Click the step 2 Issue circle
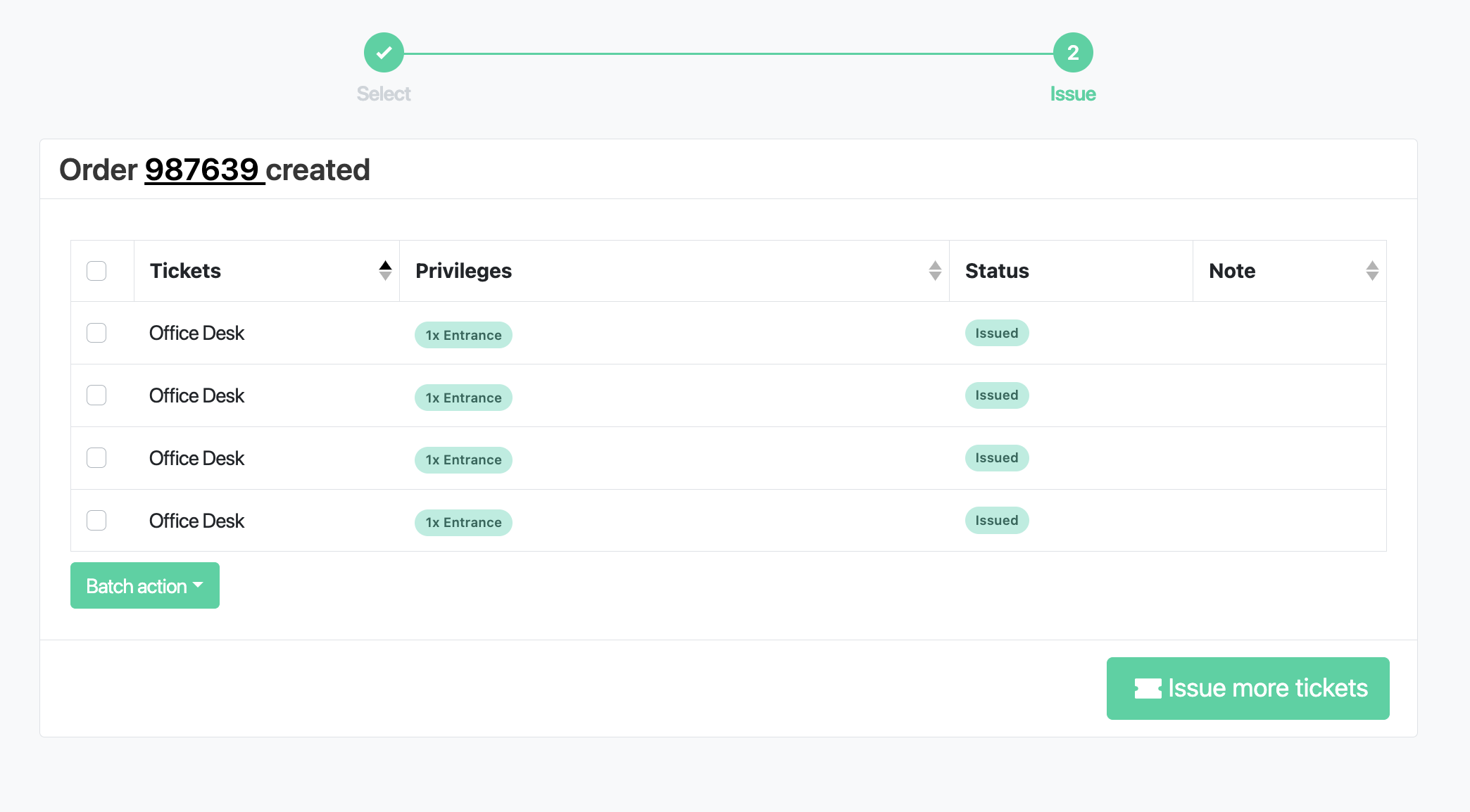 pyautogui.click(x=1073, y=53)
